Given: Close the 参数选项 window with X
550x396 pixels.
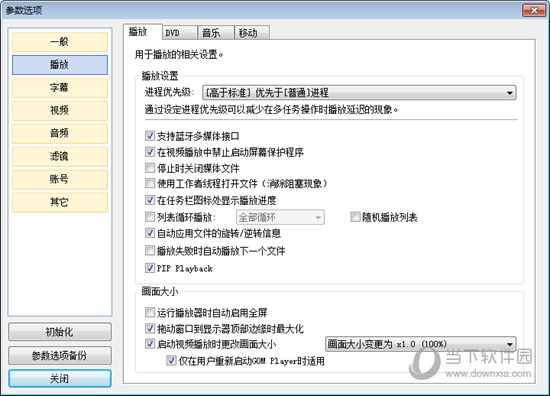Looking at the screenshot, I should [x=534, y=10].
